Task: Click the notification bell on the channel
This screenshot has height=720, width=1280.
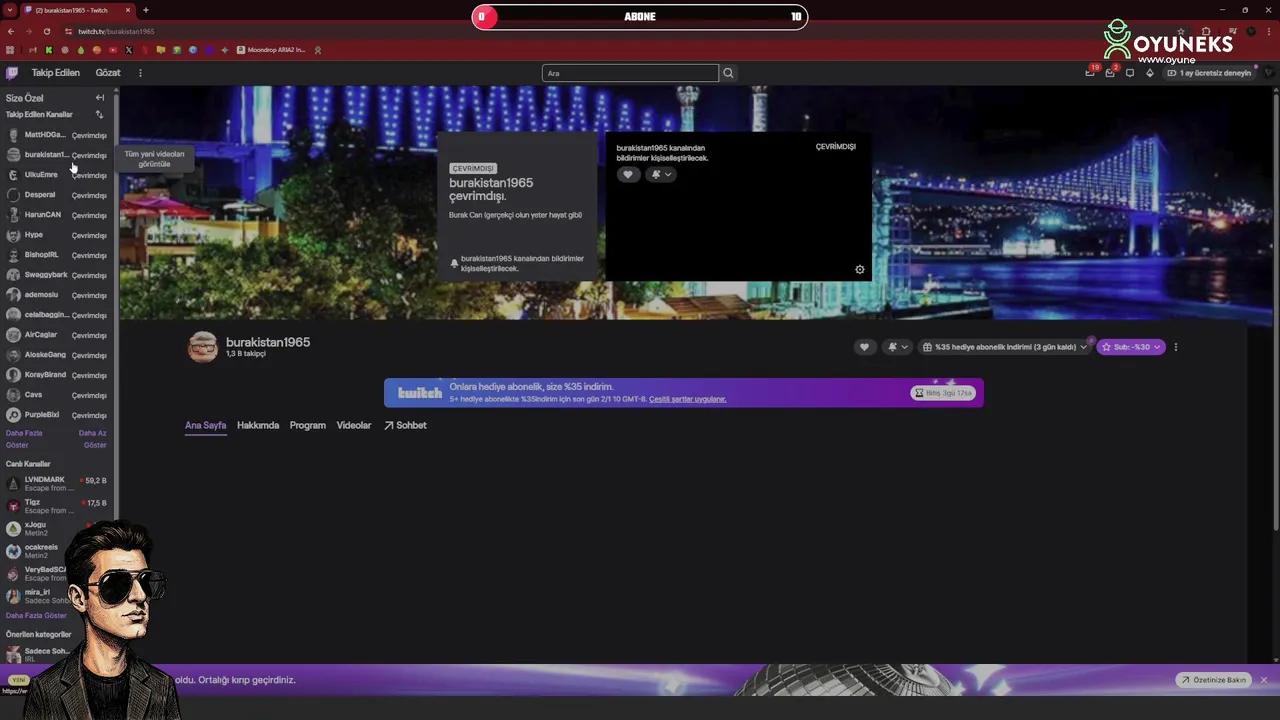Action: pyautogui.click(x=891, y=347)
